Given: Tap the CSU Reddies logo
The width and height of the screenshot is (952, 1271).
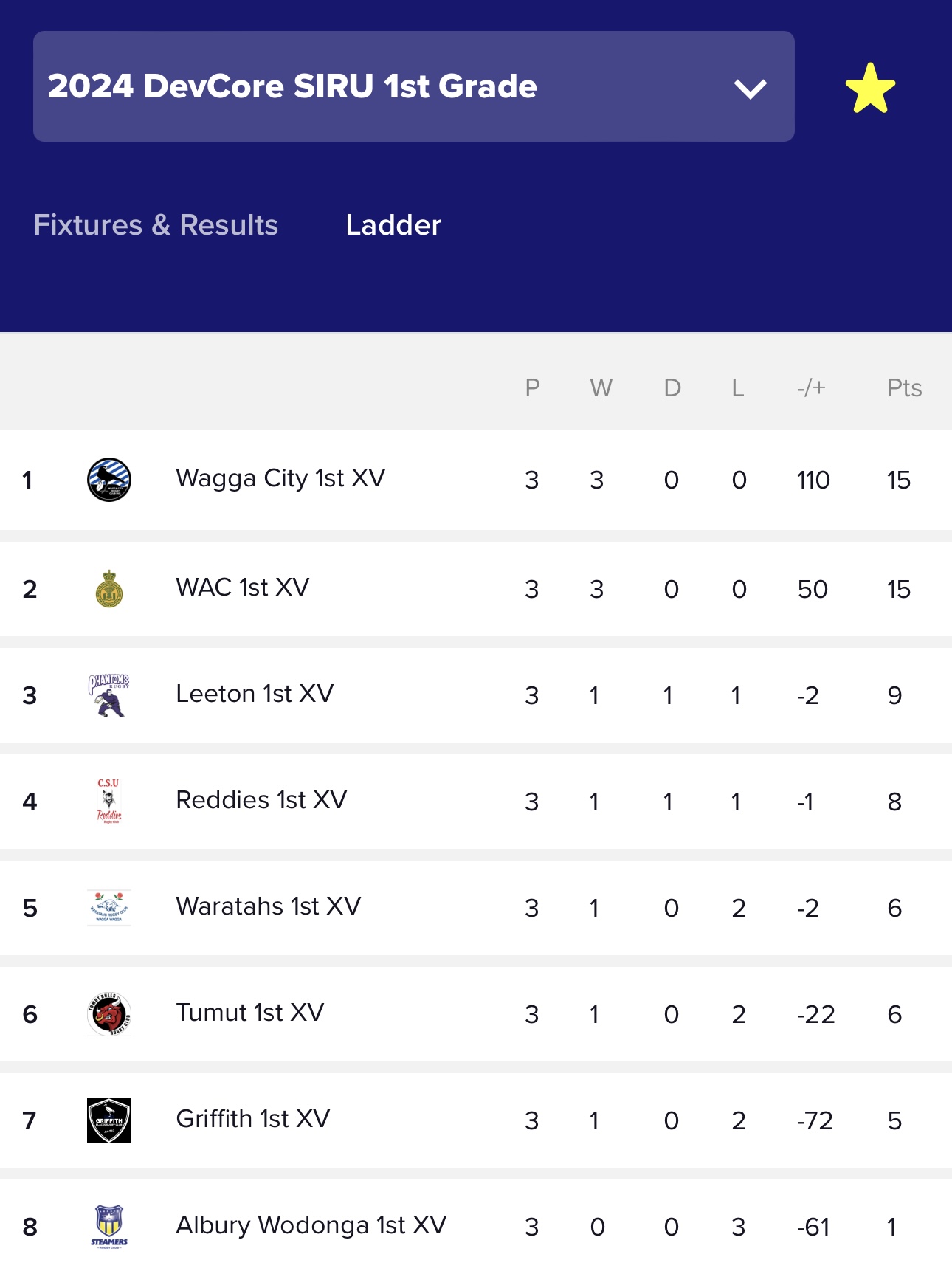Looking at the screenshot, I should 109,801.
